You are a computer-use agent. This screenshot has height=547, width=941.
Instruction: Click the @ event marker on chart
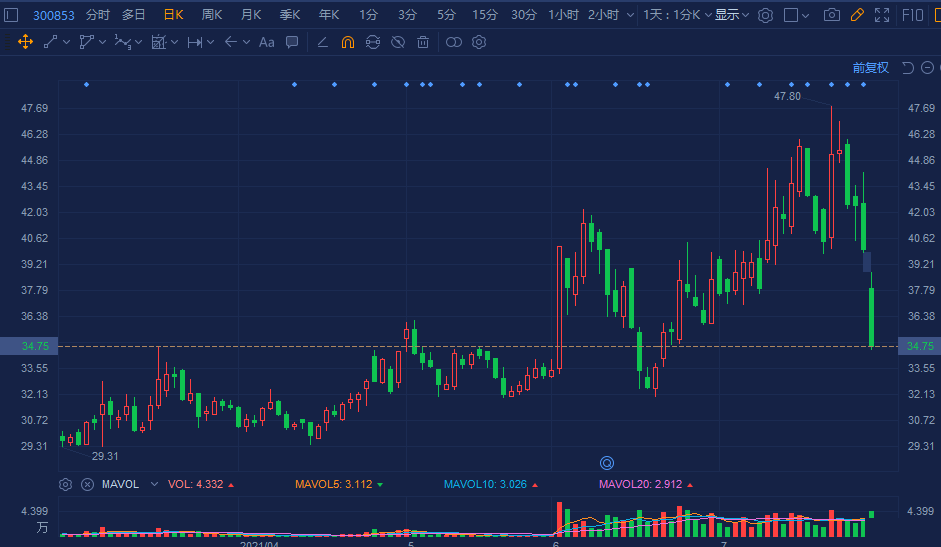(x=607, y=463)
